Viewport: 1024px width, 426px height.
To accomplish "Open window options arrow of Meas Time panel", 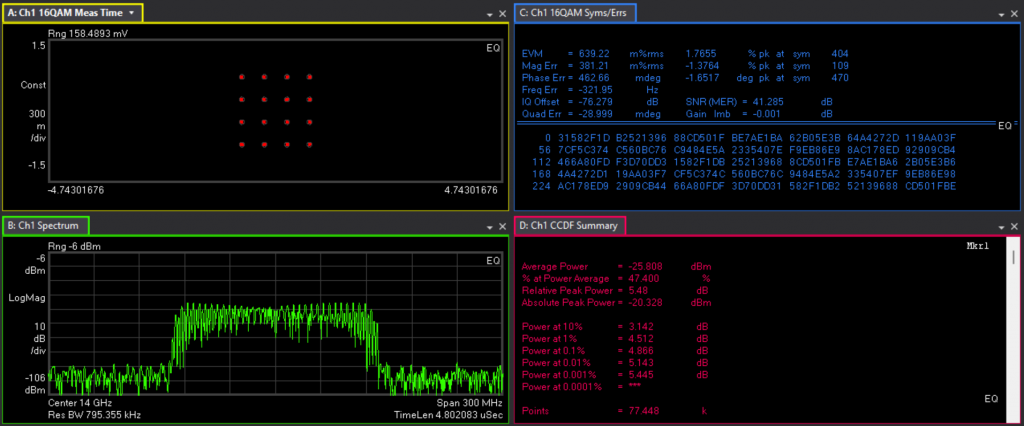I will pos(490,15).
